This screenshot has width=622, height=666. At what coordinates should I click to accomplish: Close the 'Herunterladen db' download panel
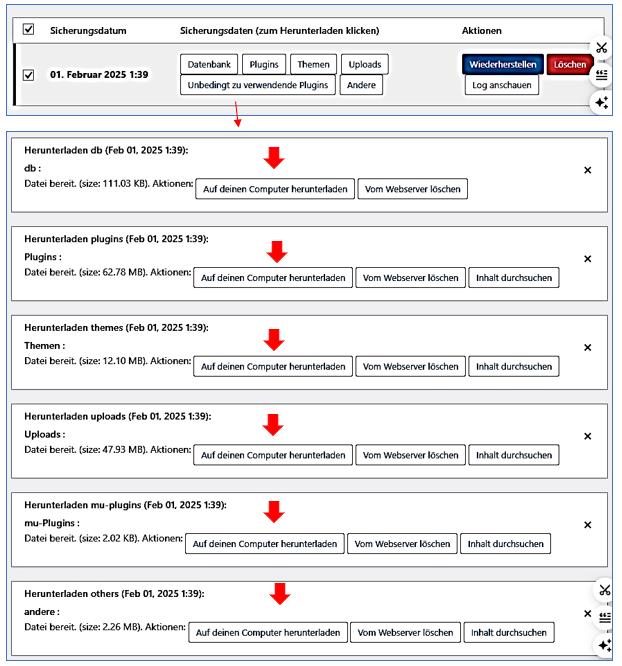(587, 170)
